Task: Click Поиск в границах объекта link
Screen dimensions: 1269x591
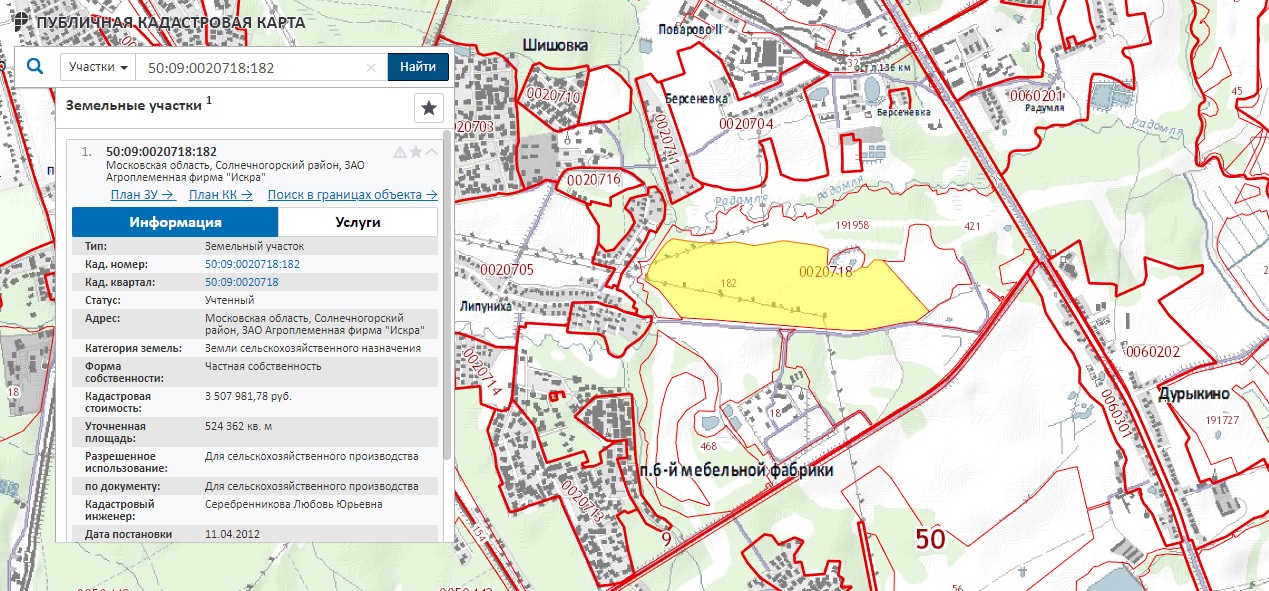Action: pos(352,195)
